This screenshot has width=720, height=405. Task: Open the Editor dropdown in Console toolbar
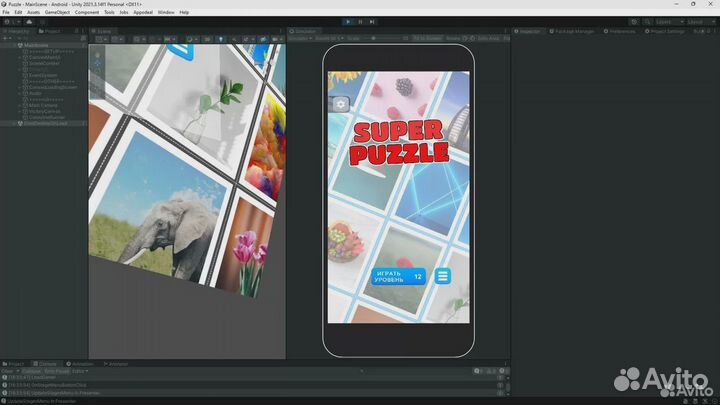[80, 371]
